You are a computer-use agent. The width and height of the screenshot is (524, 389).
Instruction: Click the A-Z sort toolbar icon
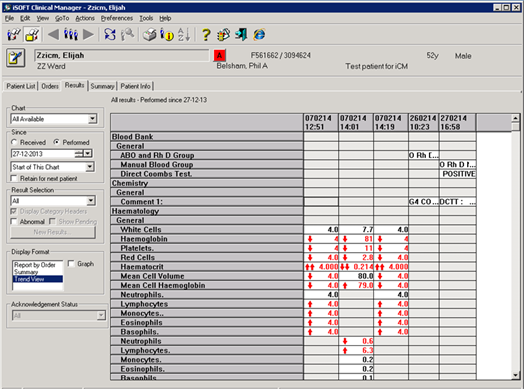click(x=184, y=34)
